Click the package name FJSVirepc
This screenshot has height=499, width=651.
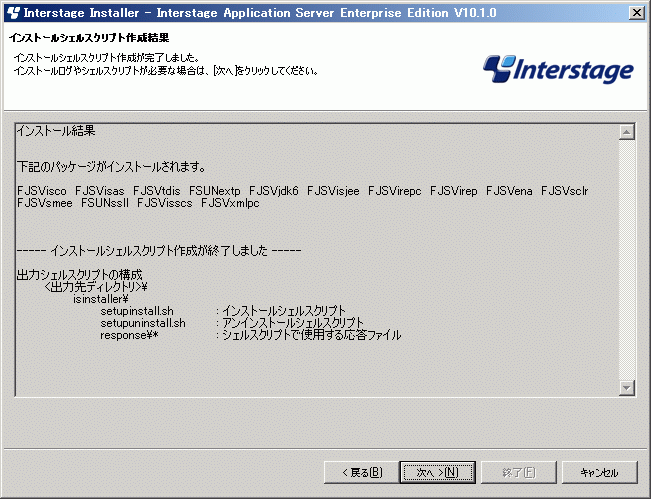coord(394,191)
